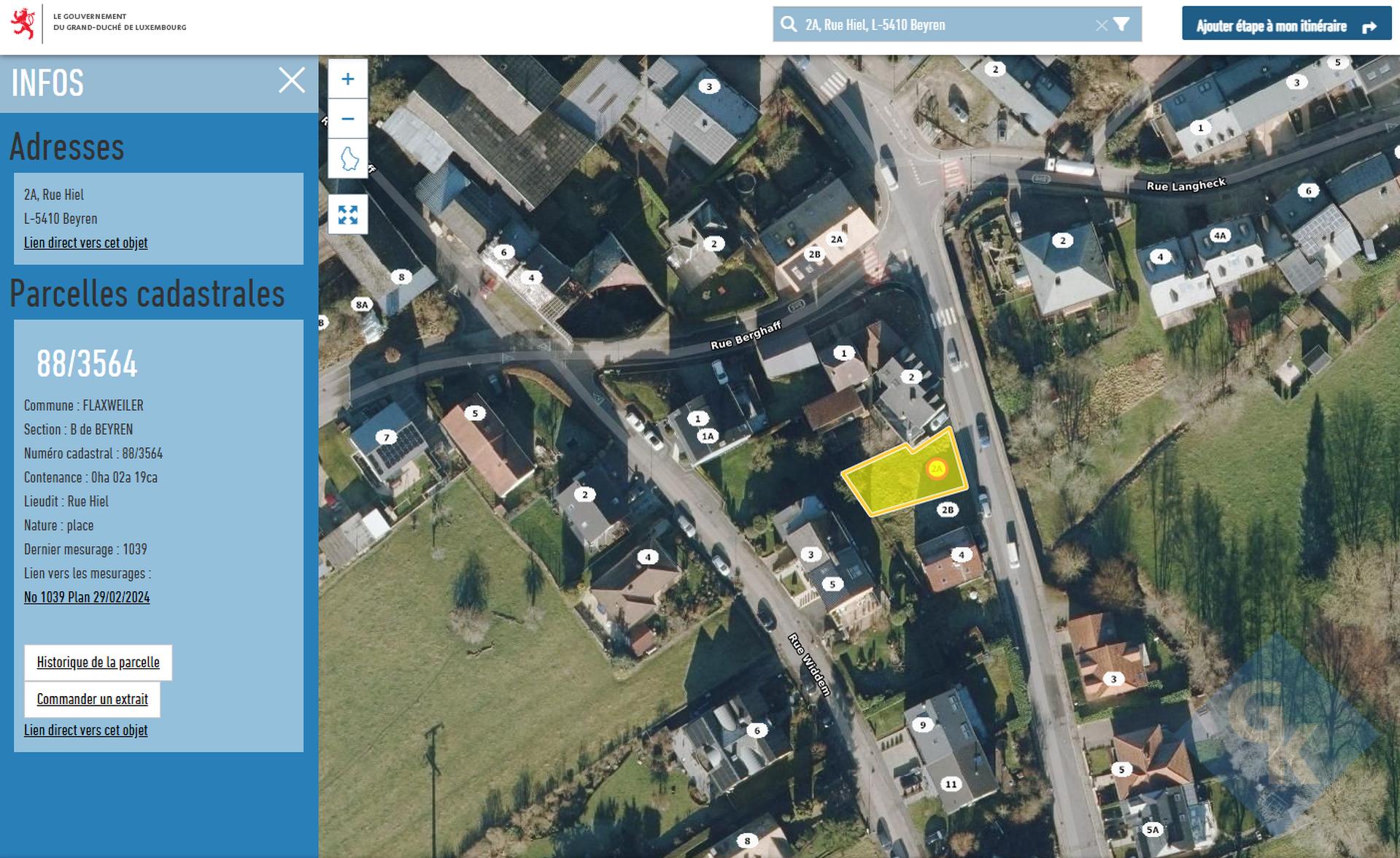The width and height of the screenshot is (1400, 858).
Task: Click search field with 2A, Rue Hiel
Action: (x=945, y=25)
